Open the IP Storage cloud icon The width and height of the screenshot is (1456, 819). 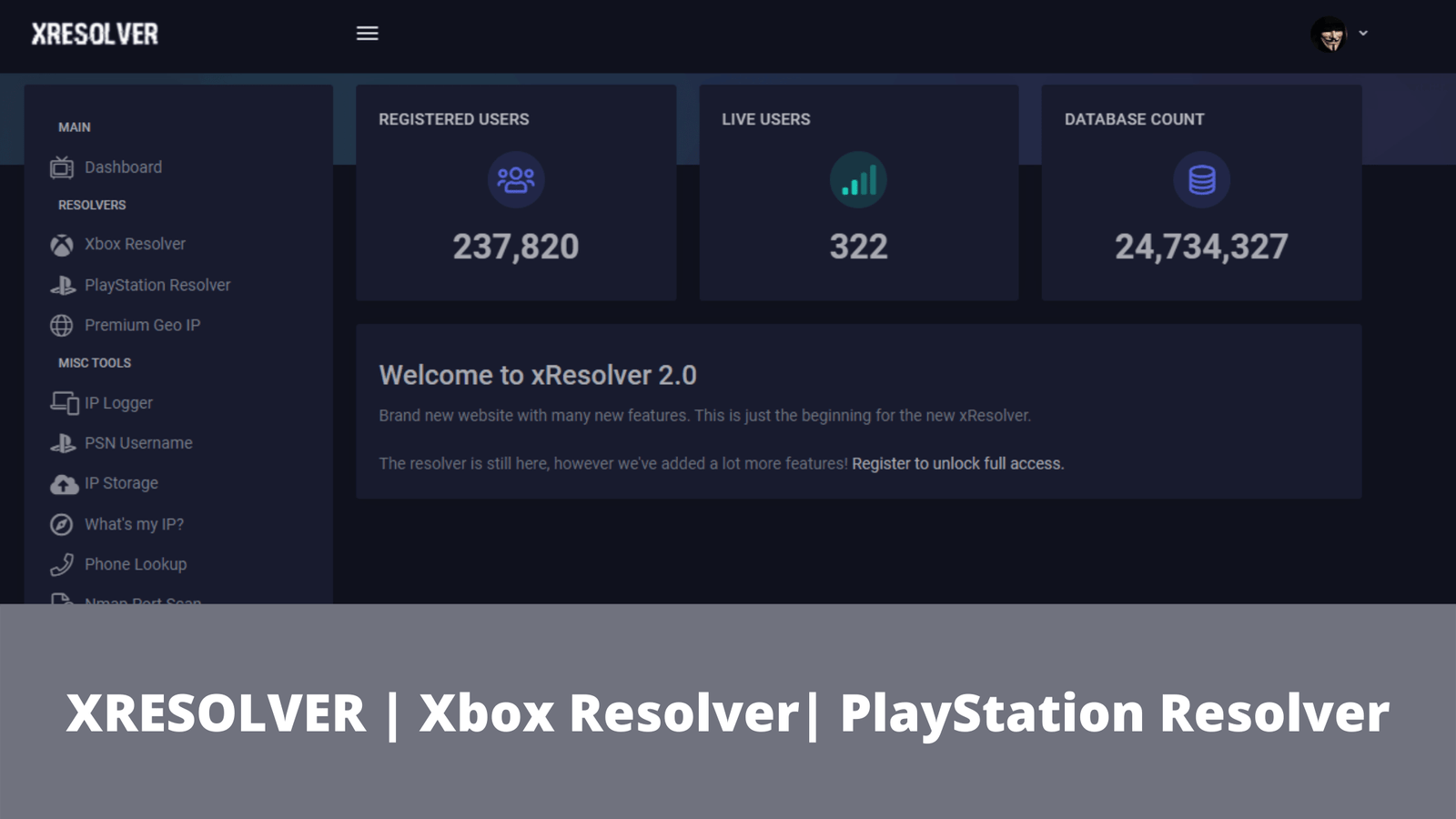click(61, 483)
